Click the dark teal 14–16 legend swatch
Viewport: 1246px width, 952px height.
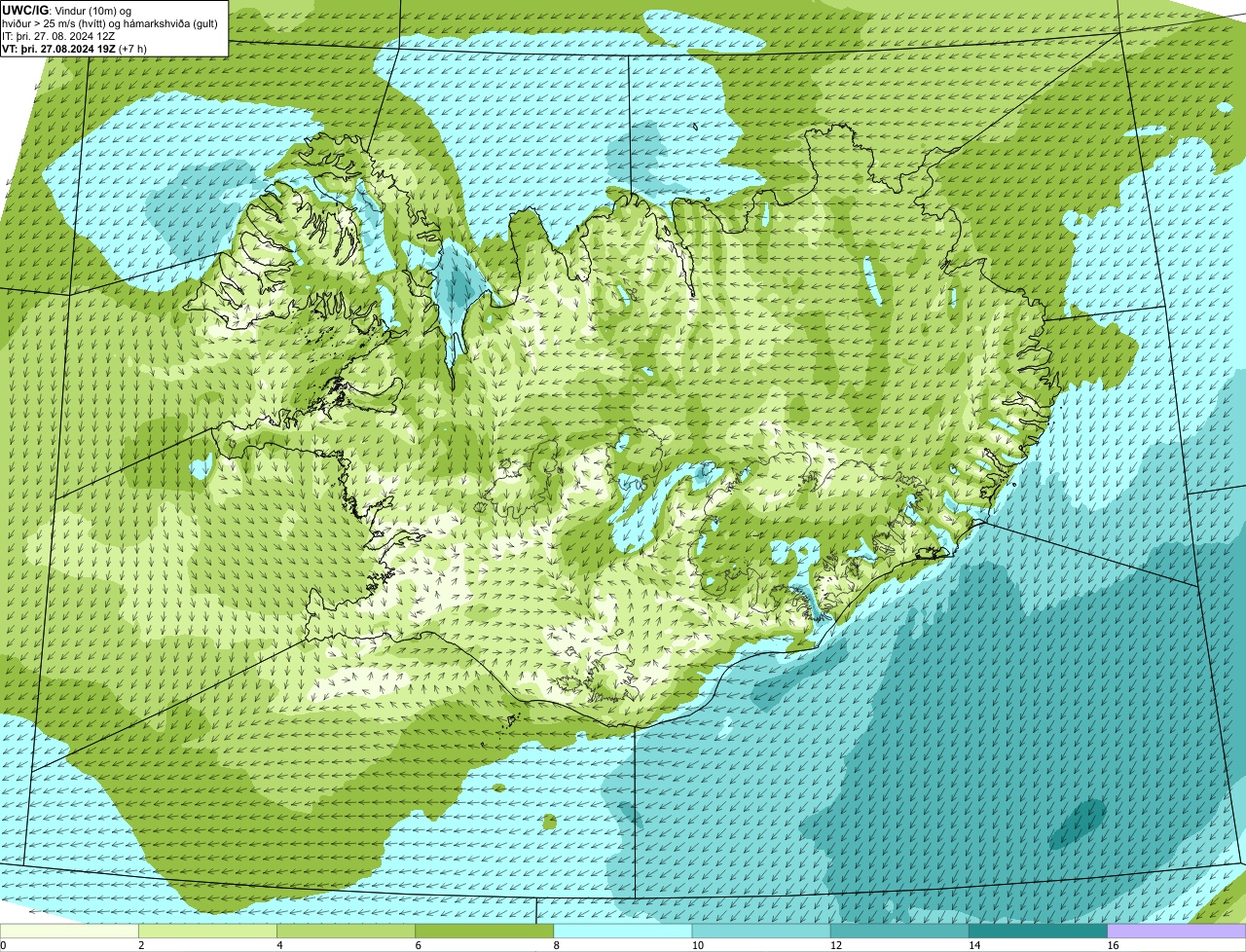pos(1038,932)
